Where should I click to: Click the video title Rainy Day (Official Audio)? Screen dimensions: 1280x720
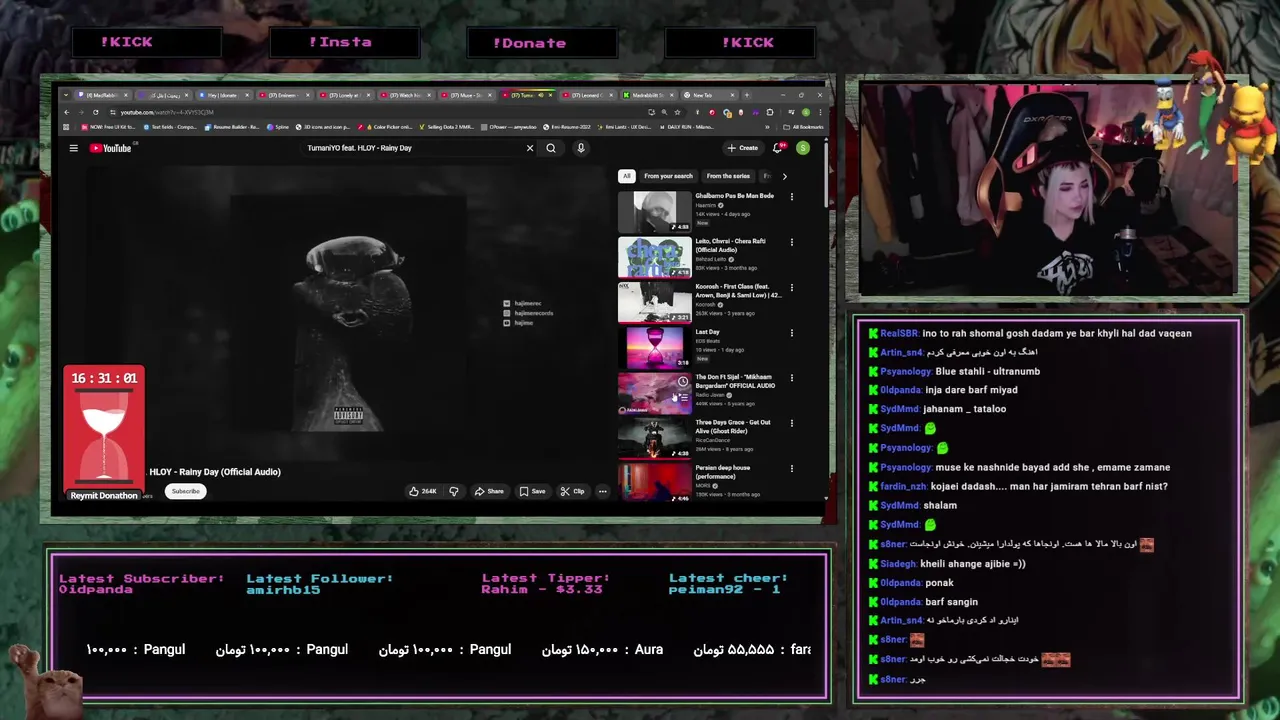click(x=215, y=472)
